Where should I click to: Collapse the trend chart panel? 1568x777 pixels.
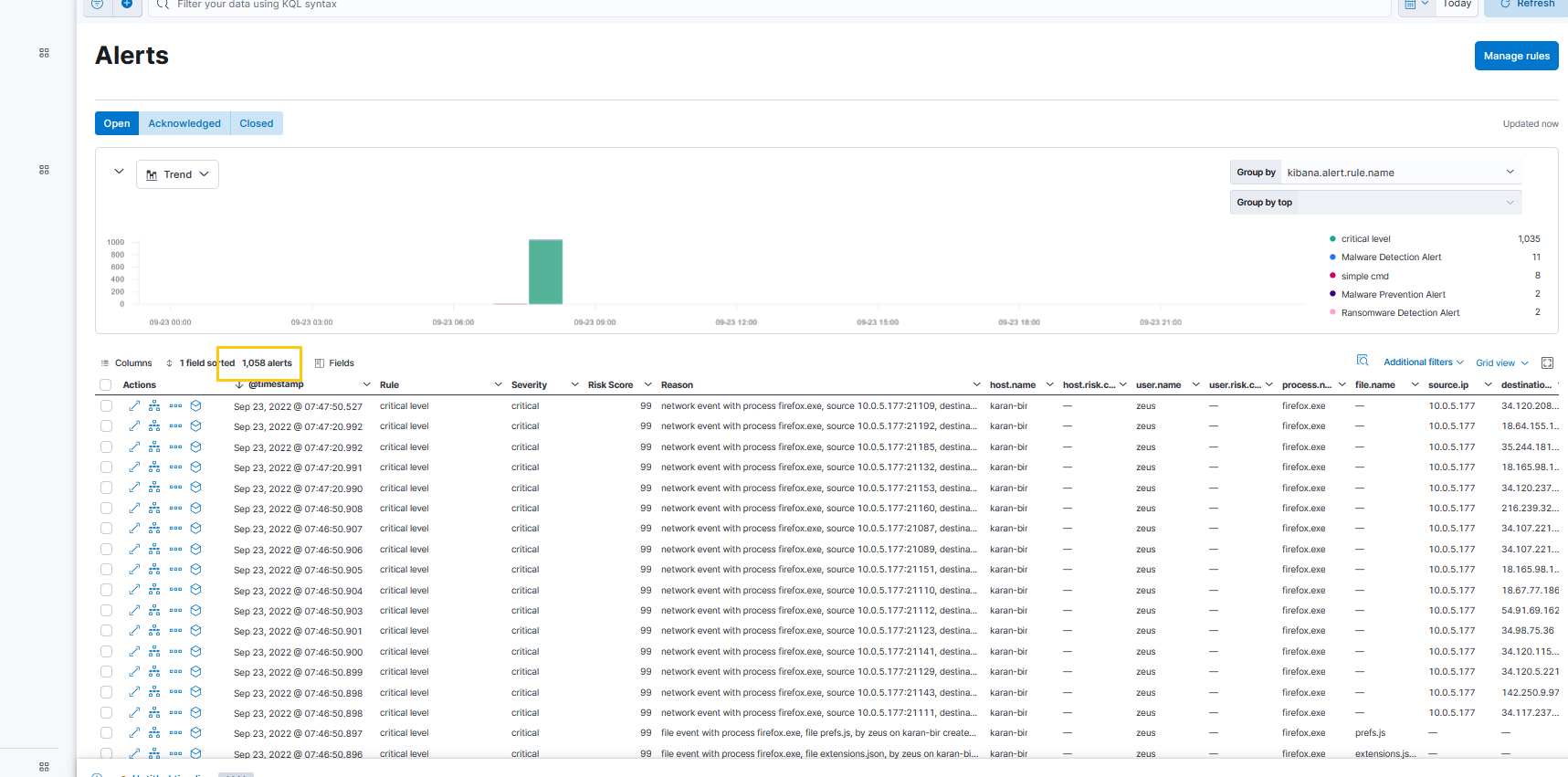pos(119,172)
